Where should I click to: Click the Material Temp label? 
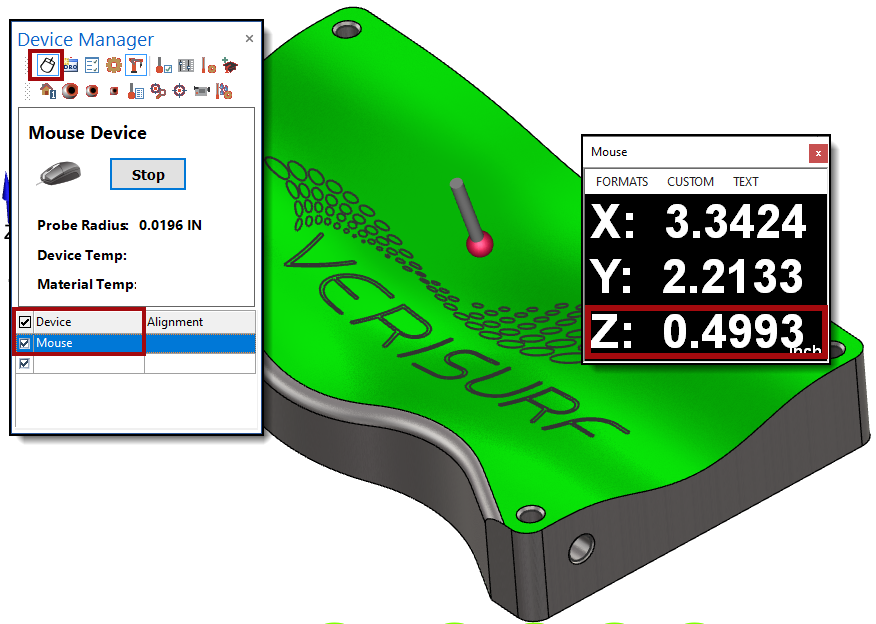click(87, 284)
